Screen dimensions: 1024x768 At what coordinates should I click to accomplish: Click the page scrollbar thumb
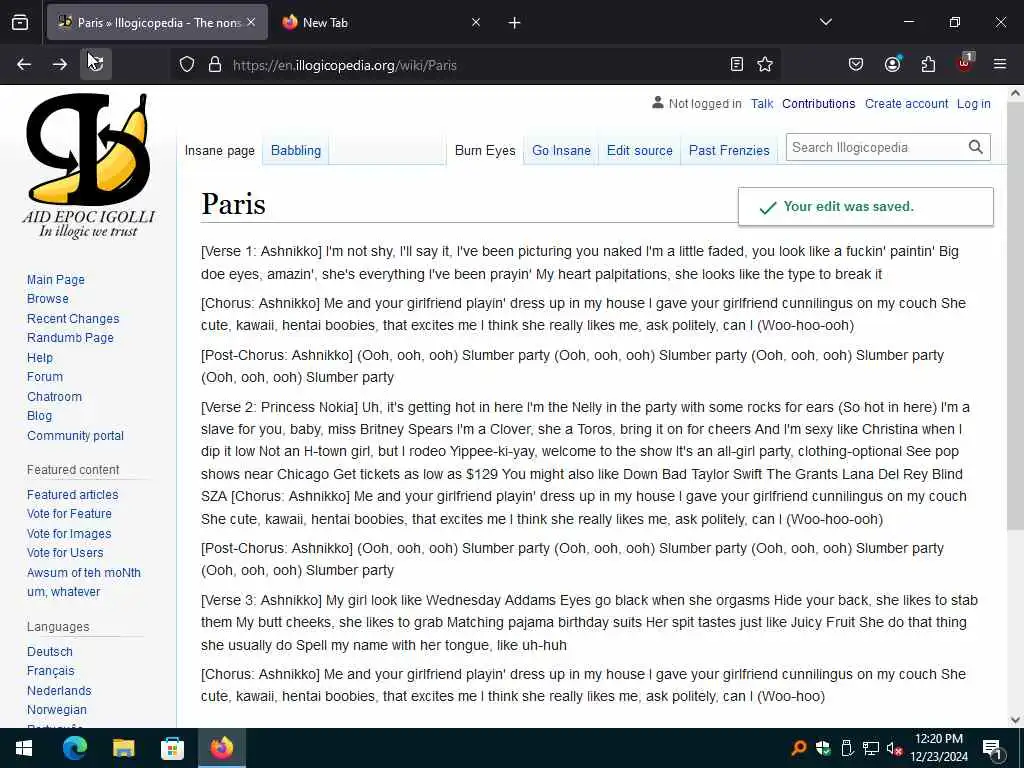tap(1015, 315)
